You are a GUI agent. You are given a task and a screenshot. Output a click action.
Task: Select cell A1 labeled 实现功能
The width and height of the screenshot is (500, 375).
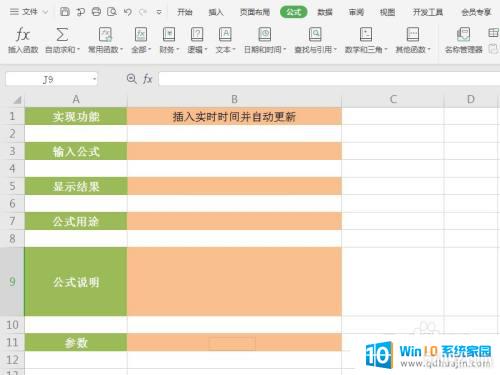(76, 116)
